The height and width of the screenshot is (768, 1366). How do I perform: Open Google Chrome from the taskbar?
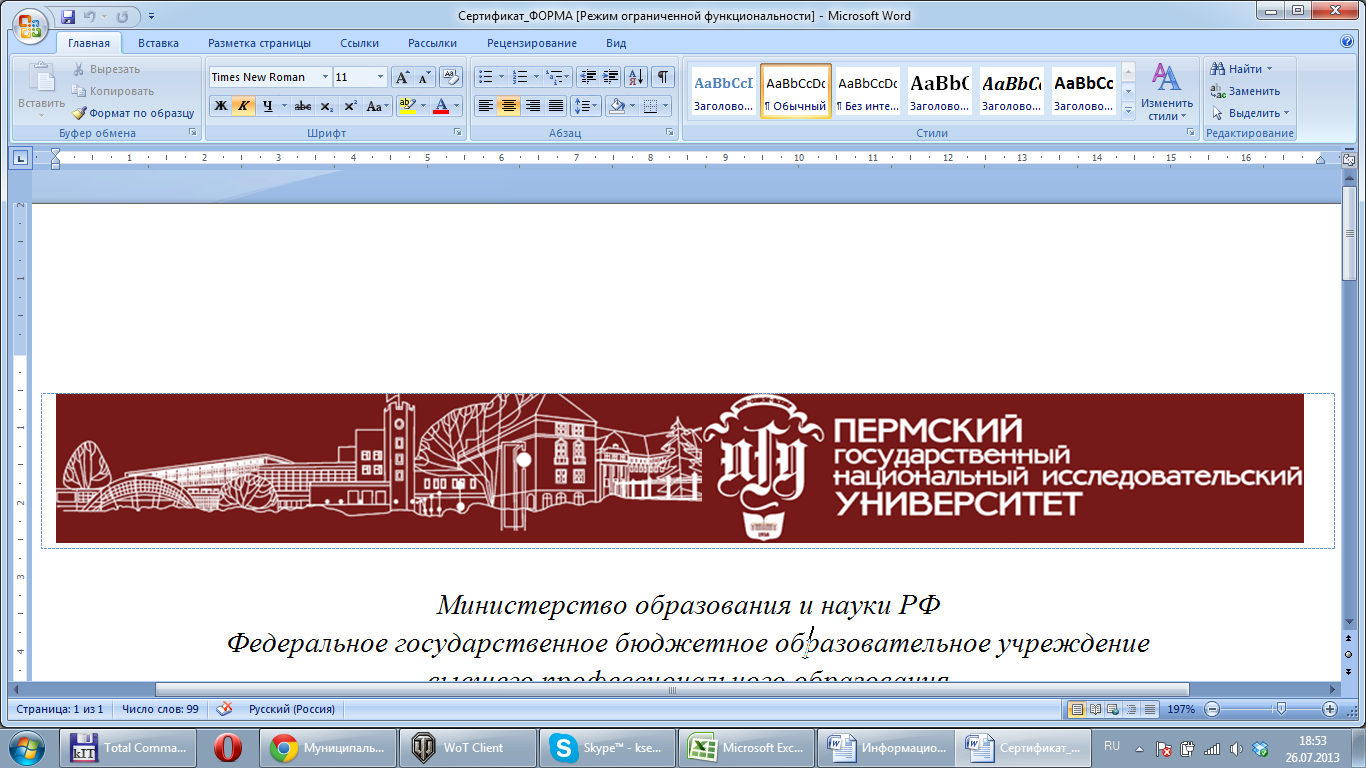(327, 747)
